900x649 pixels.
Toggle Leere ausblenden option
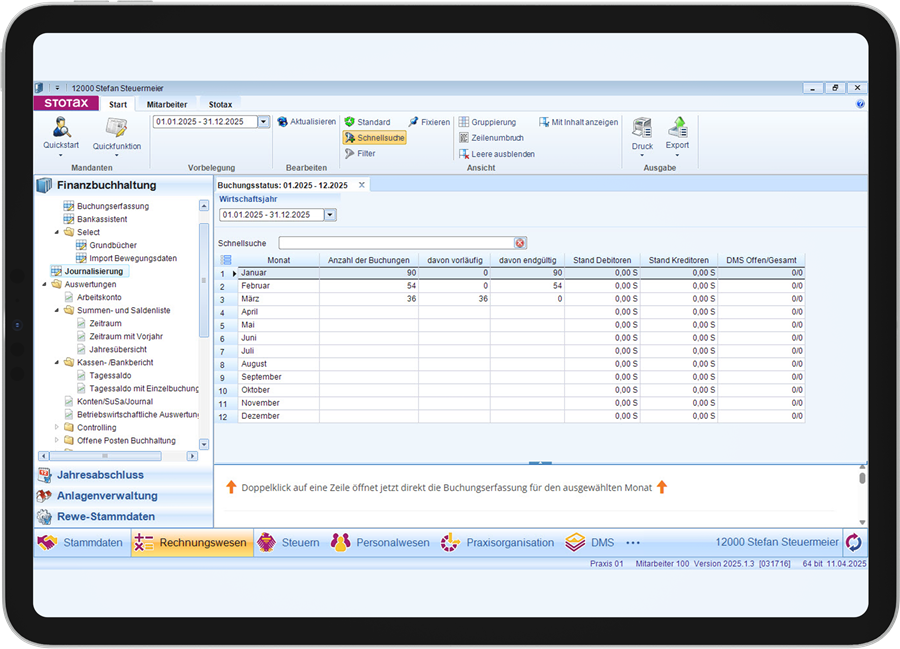point(496,154)
